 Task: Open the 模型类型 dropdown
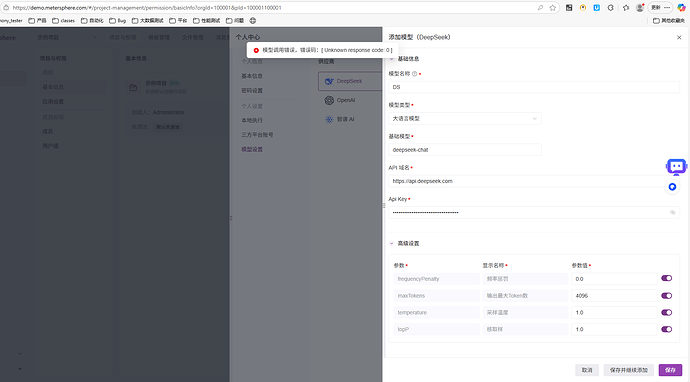pos(465,118)
